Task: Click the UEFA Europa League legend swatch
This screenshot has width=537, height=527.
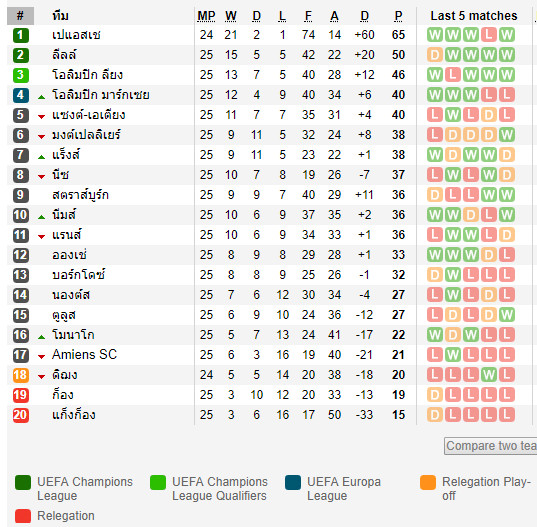Action: click(293, 482)
